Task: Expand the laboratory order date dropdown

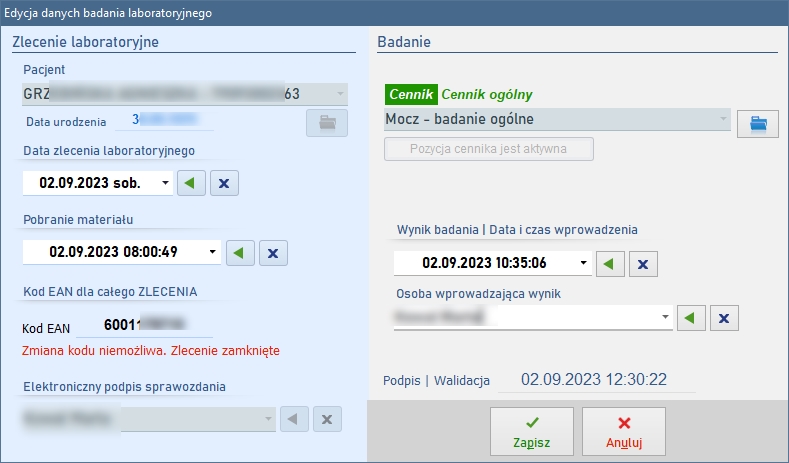Action: click(164, 184)
